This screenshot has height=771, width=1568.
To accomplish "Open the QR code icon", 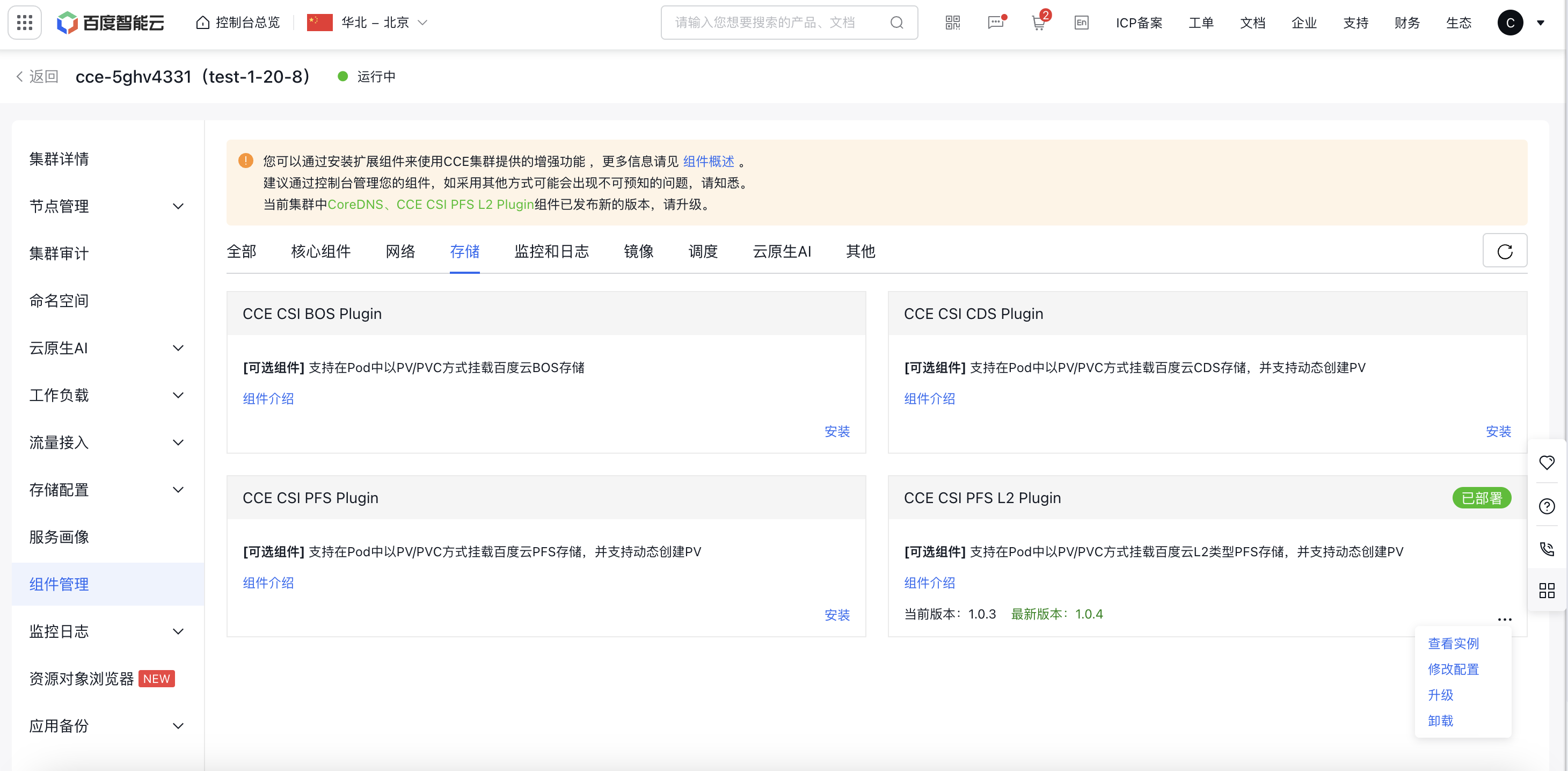I will pos(953,23).
